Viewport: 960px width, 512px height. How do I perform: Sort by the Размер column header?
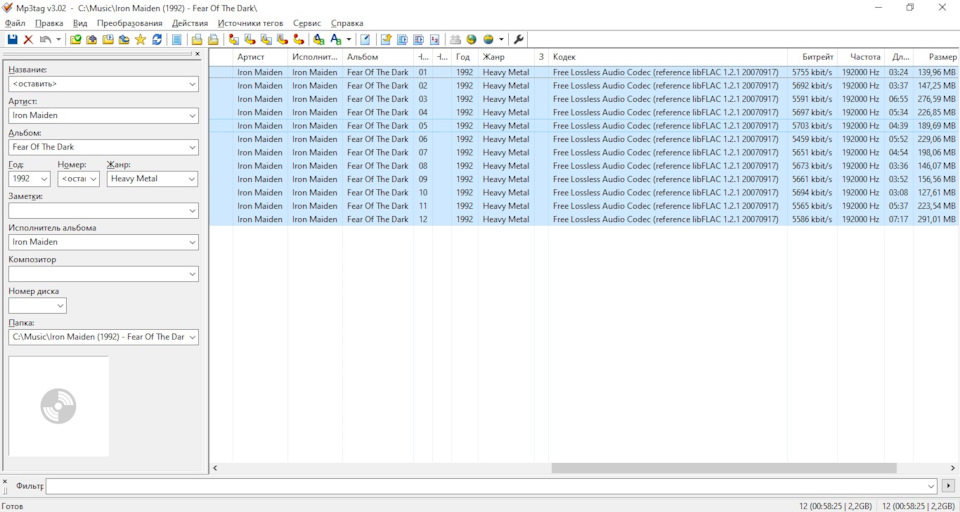click(936, 57)
